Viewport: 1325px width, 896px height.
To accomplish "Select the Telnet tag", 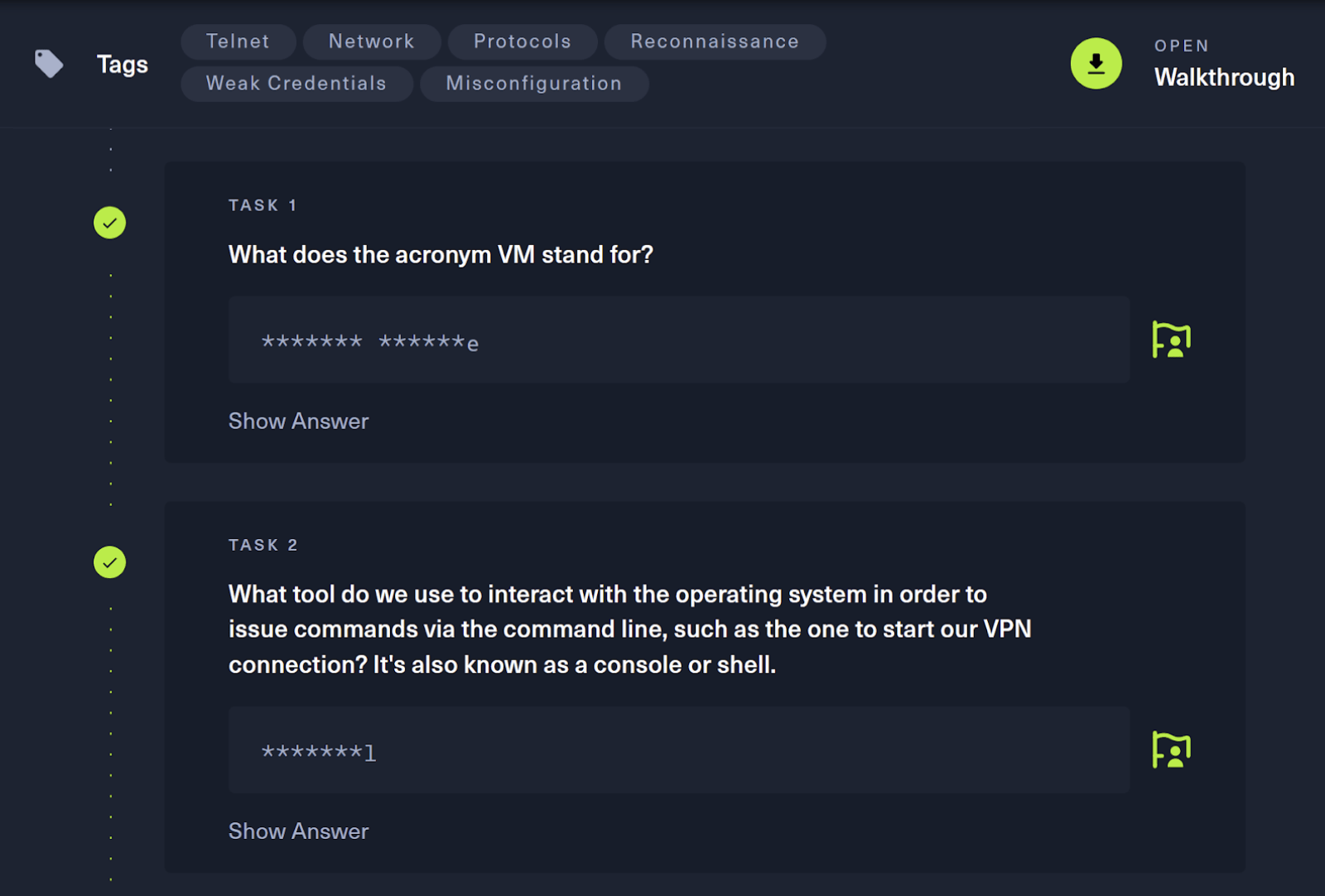I will pos(238,41).
